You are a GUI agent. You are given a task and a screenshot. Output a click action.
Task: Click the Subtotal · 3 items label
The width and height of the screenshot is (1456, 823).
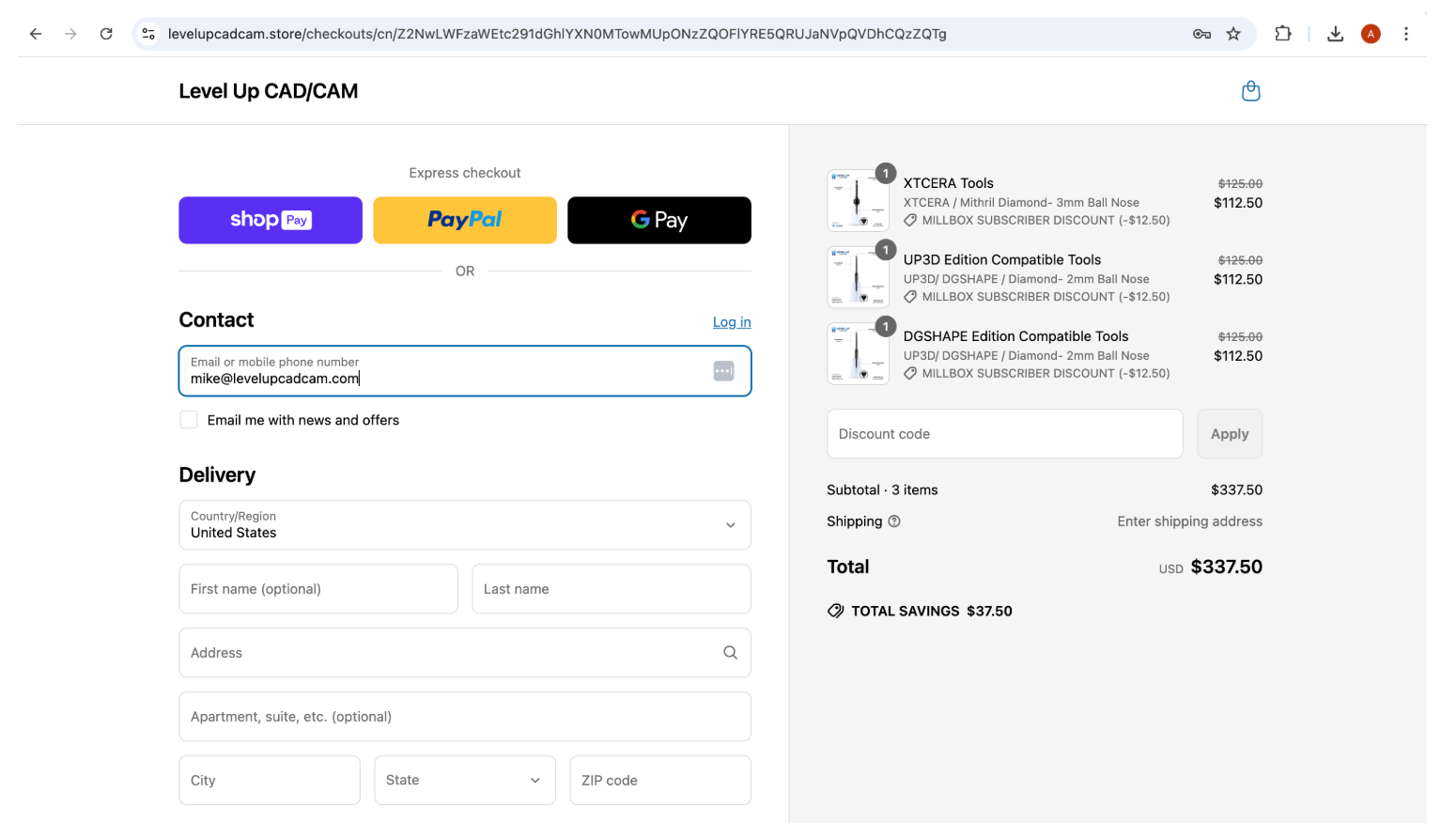[x=882, y=490]
